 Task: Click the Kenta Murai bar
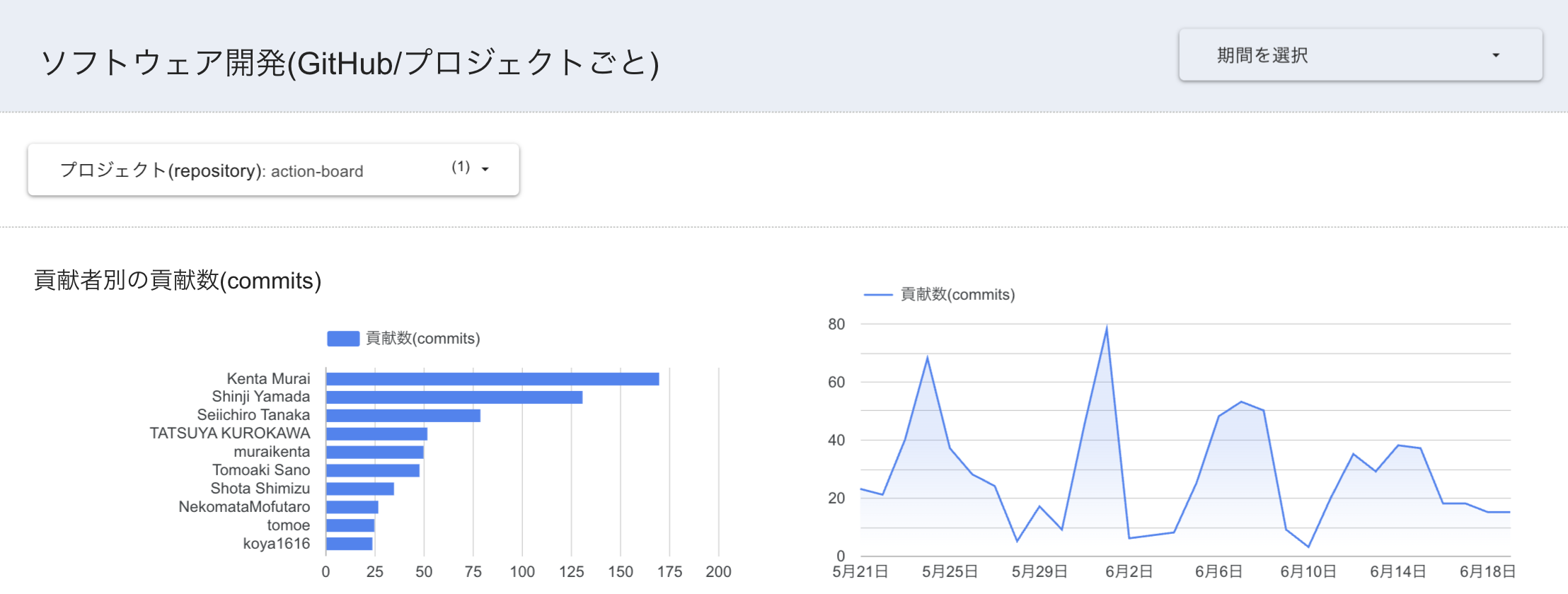click(492, 379)
